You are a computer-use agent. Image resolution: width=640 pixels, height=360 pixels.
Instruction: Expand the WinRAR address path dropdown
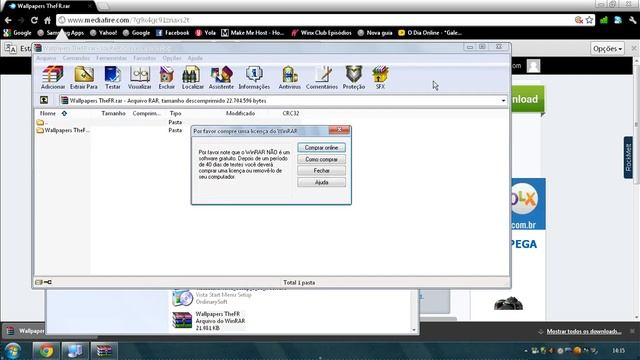[x=503, y=100]
